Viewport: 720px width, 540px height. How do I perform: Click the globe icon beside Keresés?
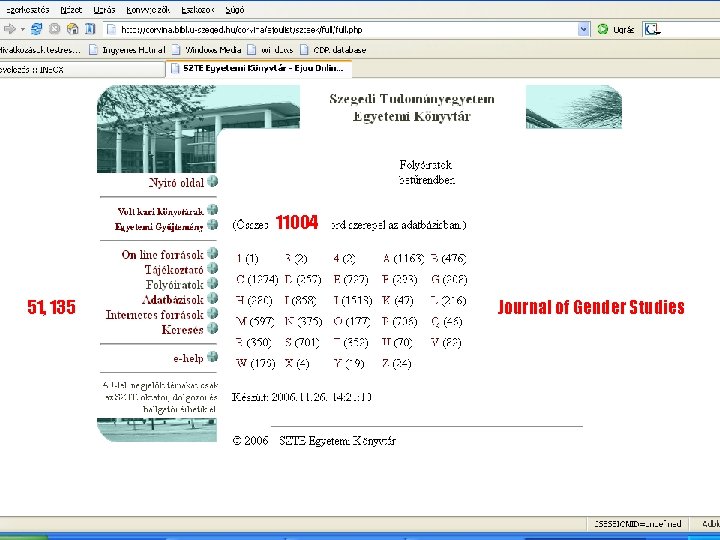pos(212,328)
